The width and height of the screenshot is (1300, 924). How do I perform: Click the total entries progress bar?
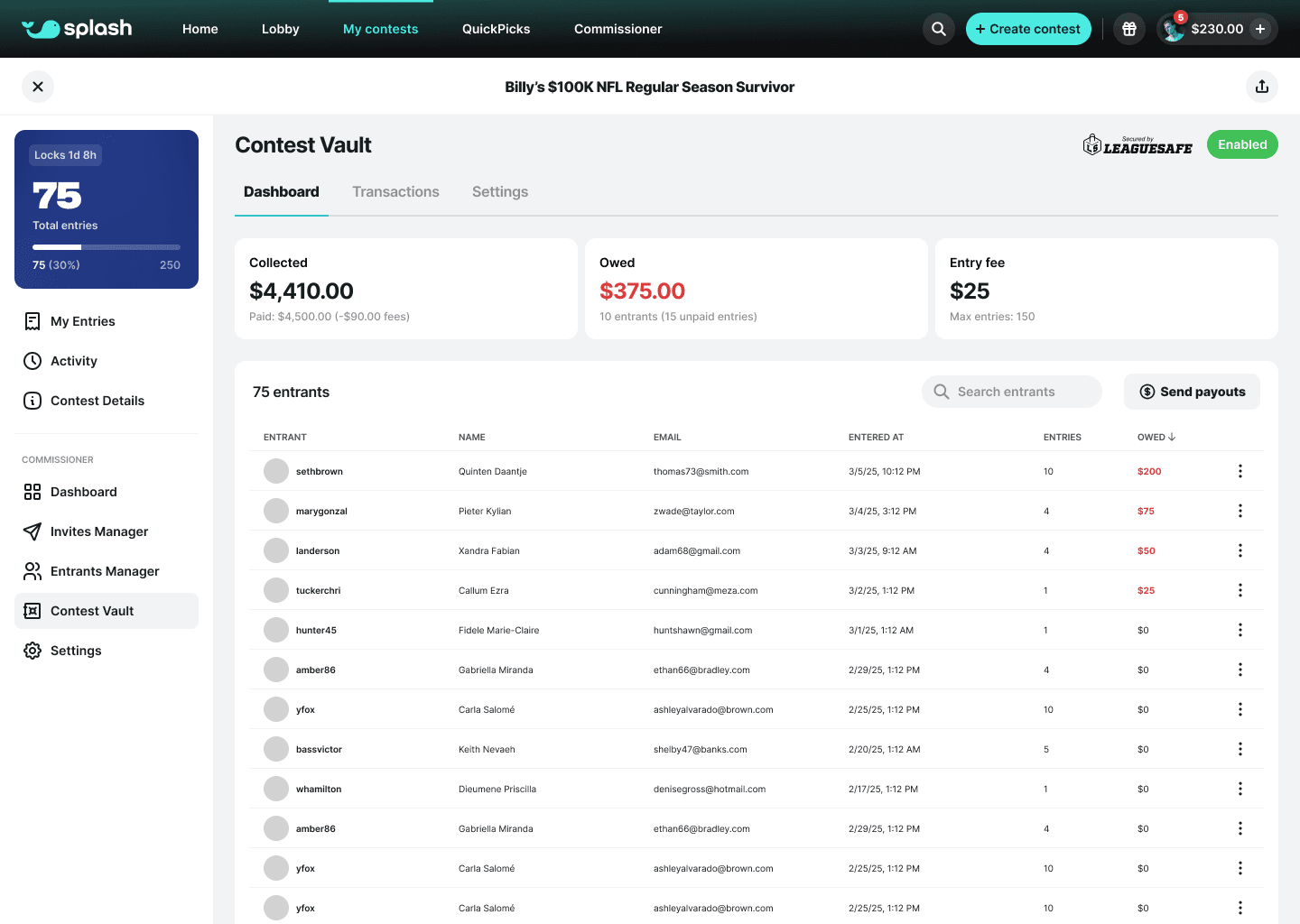107,247
